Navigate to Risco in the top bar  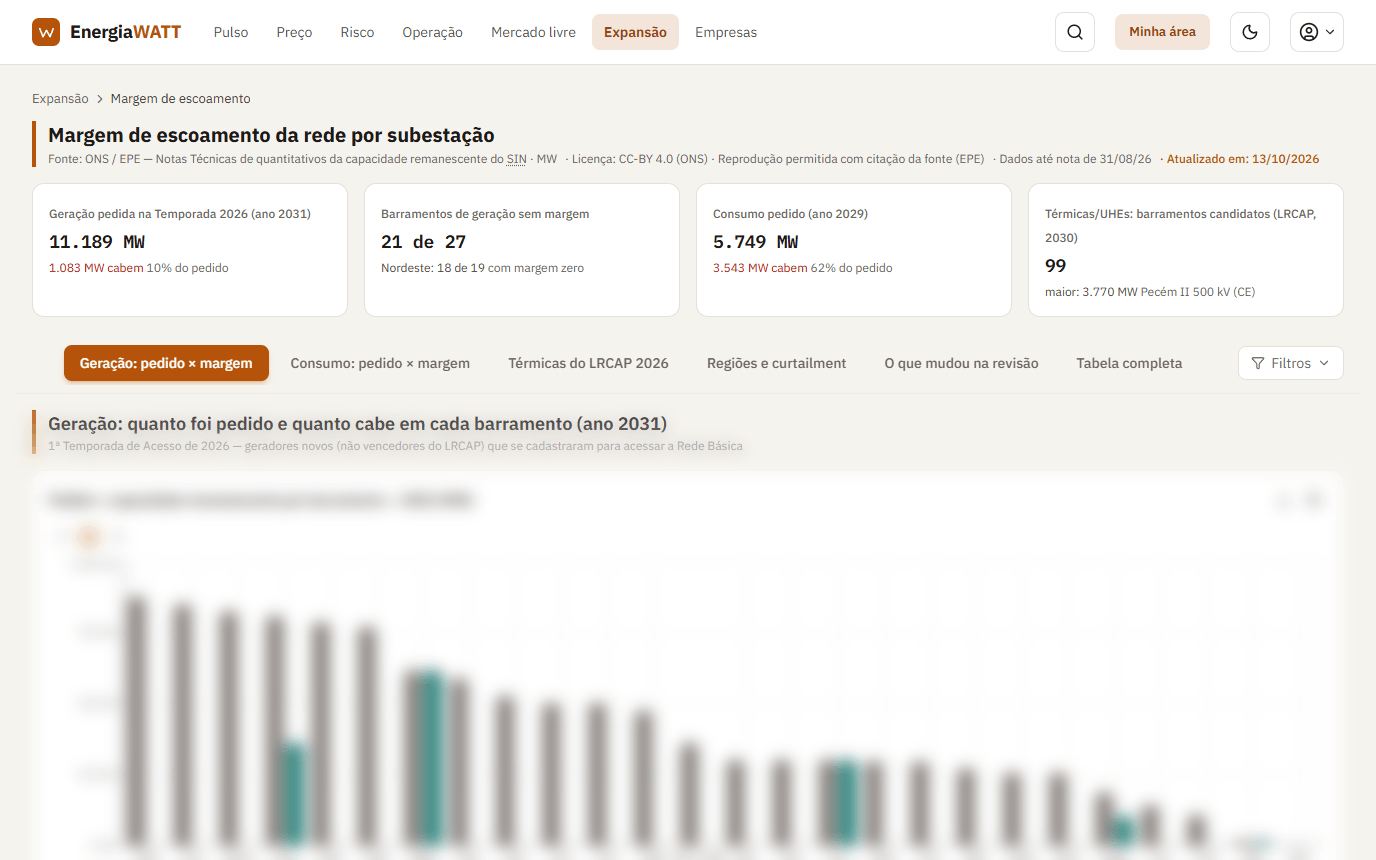coord(357,32)
